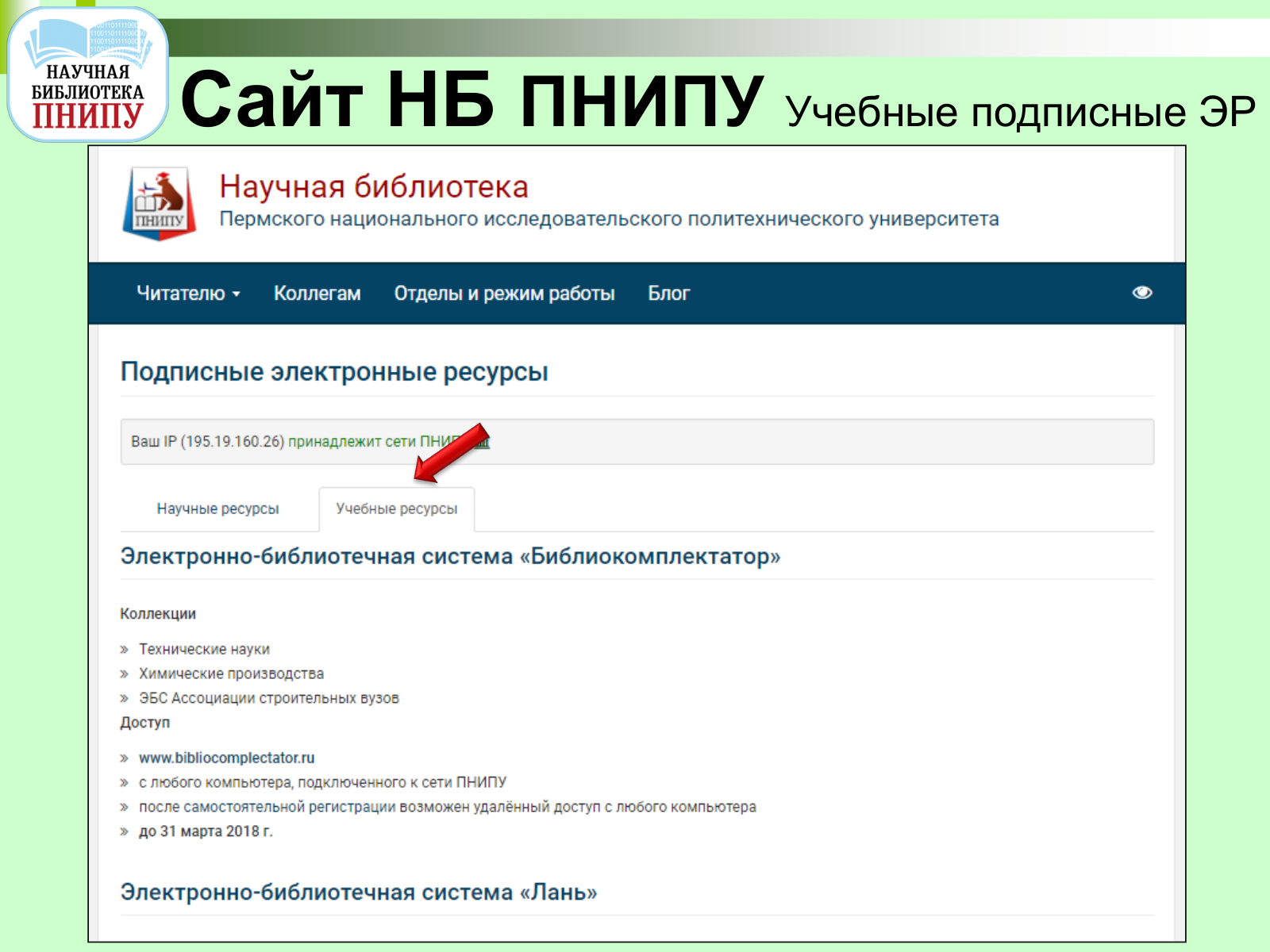Click the Научная библиотека site title
This screenshot has height=952, width=1270.
[374, 186]
